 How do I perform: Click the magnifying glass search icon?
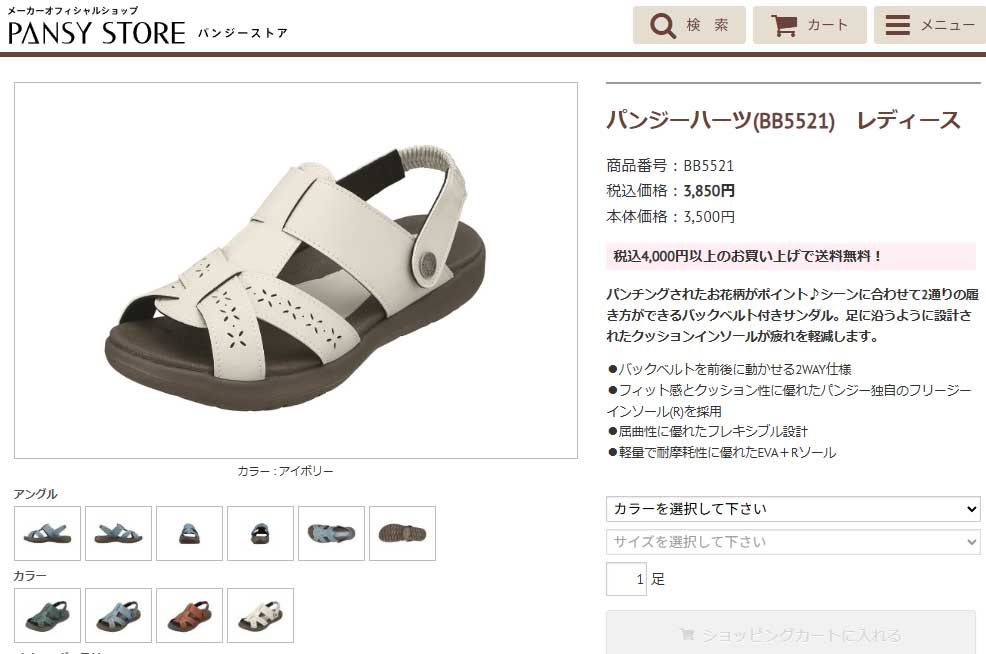click(662, 26)
